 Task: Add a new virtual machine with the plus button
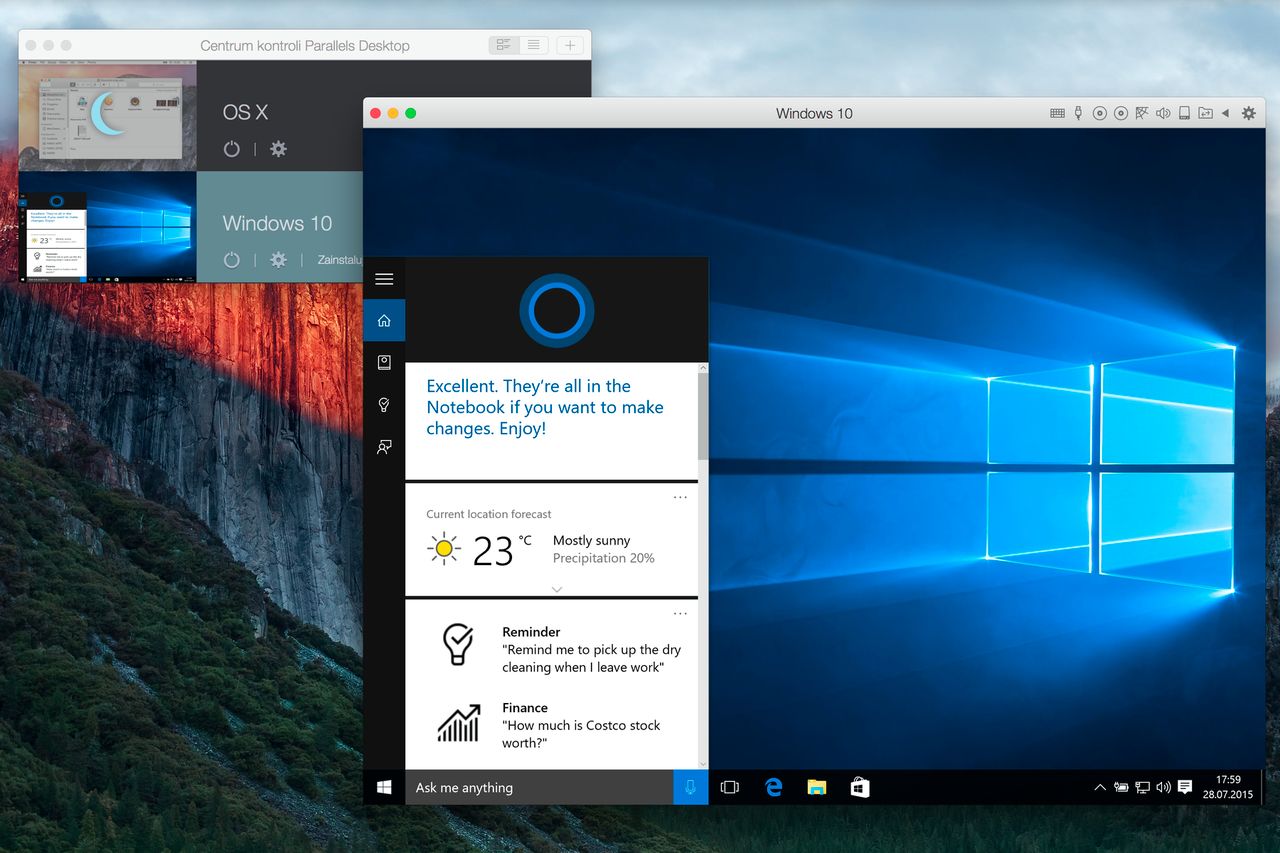(x=569, y=45)
